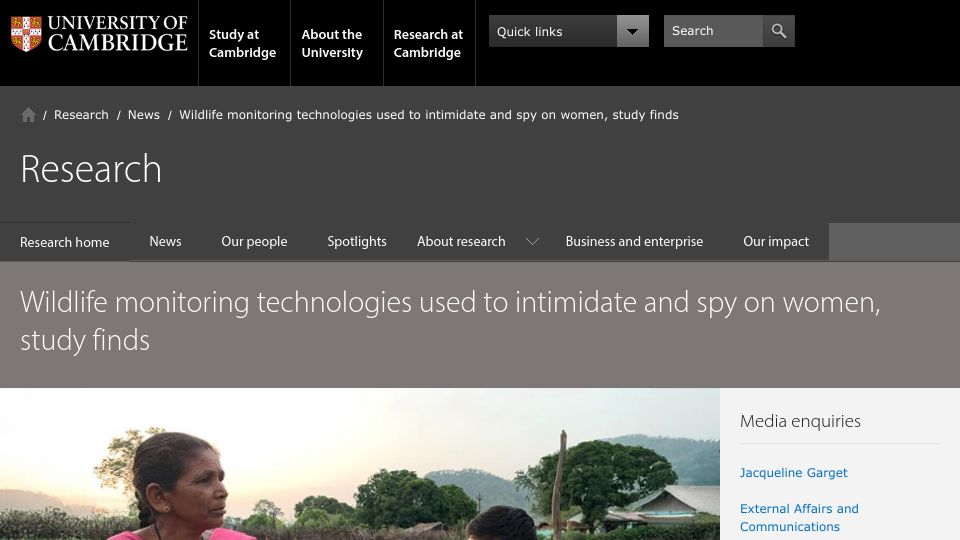The height and width of the screenshot is (540, 960).
Task: Go to the News tab
Action: click(165, 242)
